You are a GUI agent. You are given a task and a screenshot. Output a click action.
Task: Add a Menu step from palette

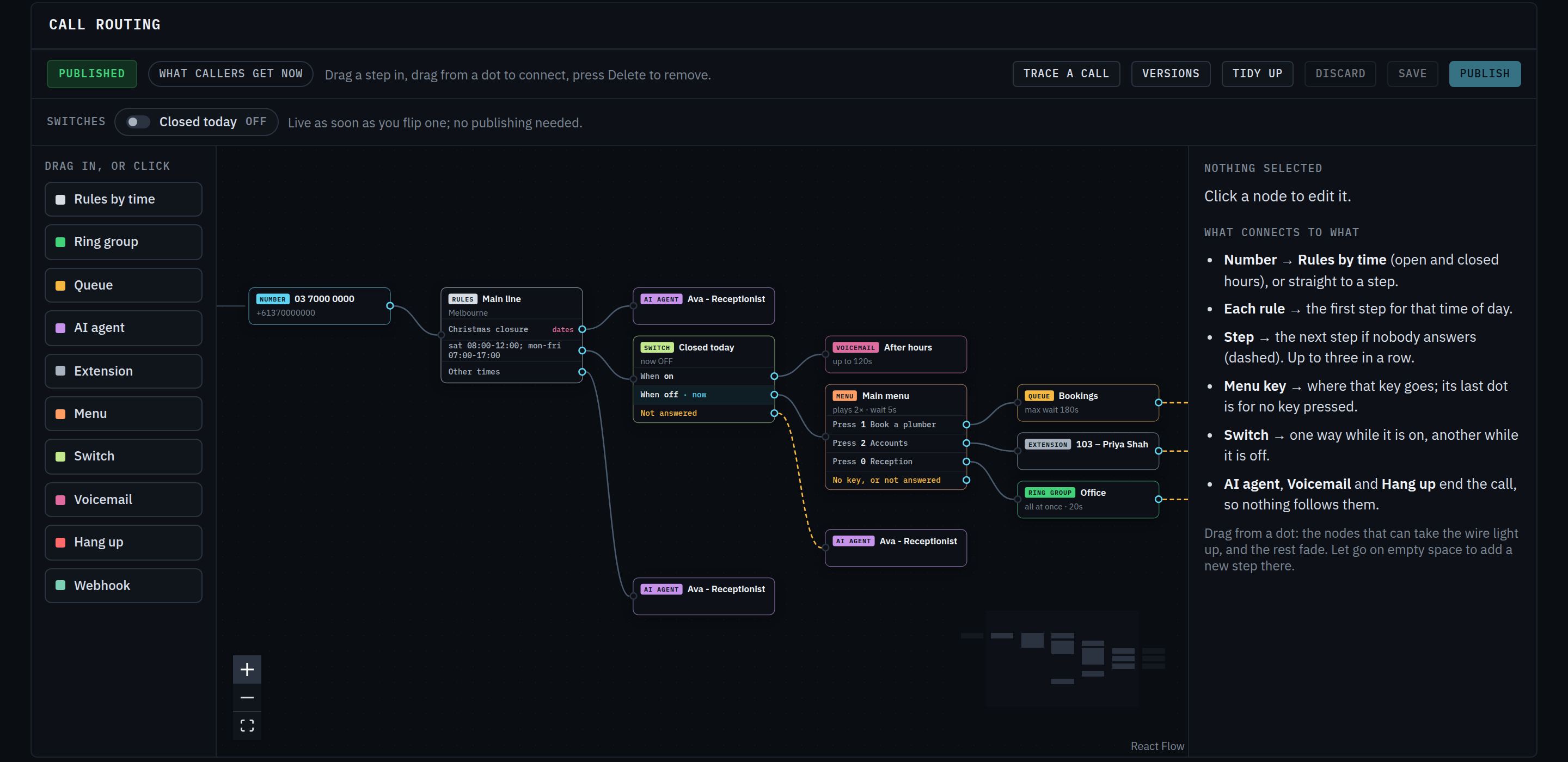123,413
